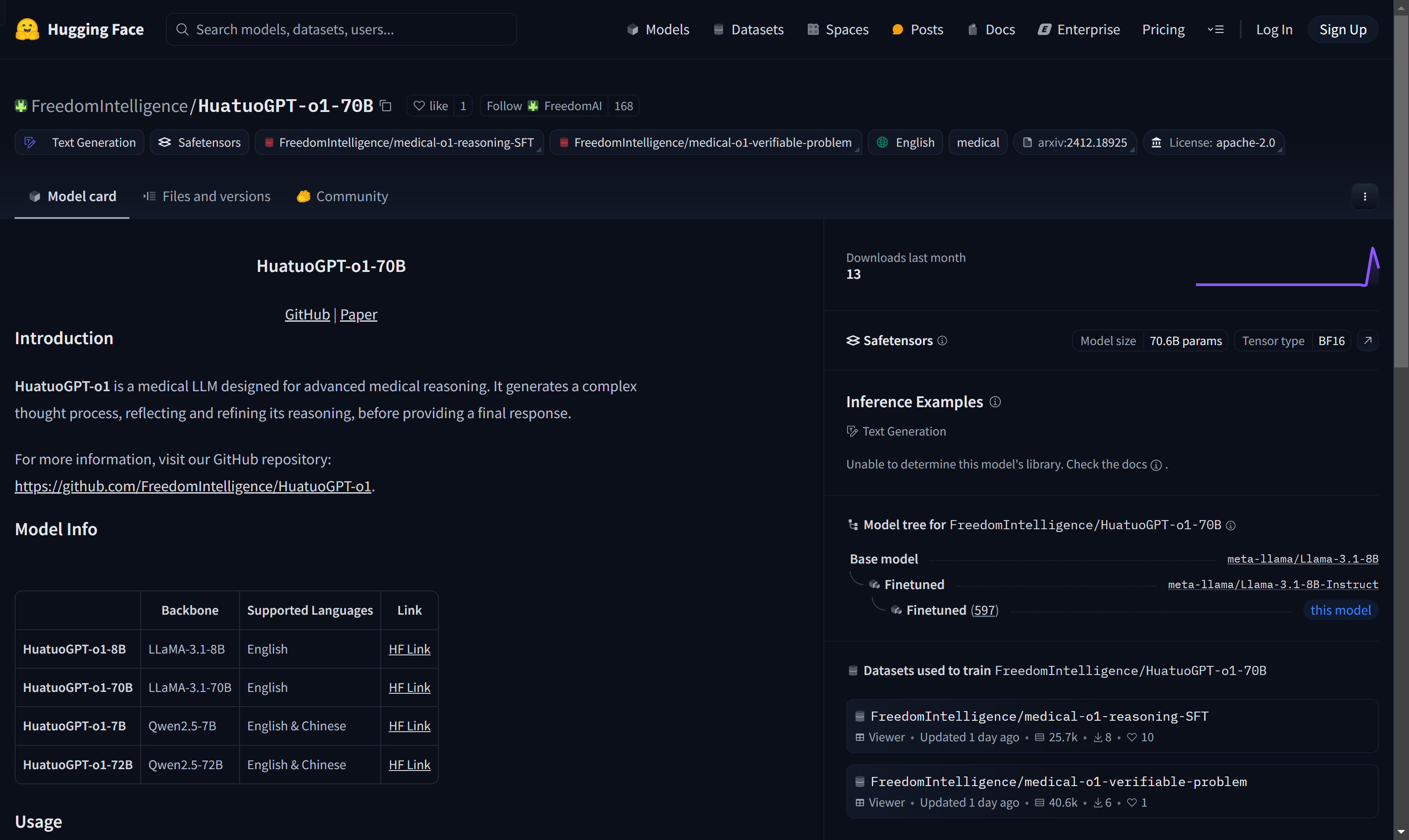Viewport: 1409px width, 840px height.
Task: Open medical-o1-reasoning-SFT dataset tag
Action: (x=399, y=143)
